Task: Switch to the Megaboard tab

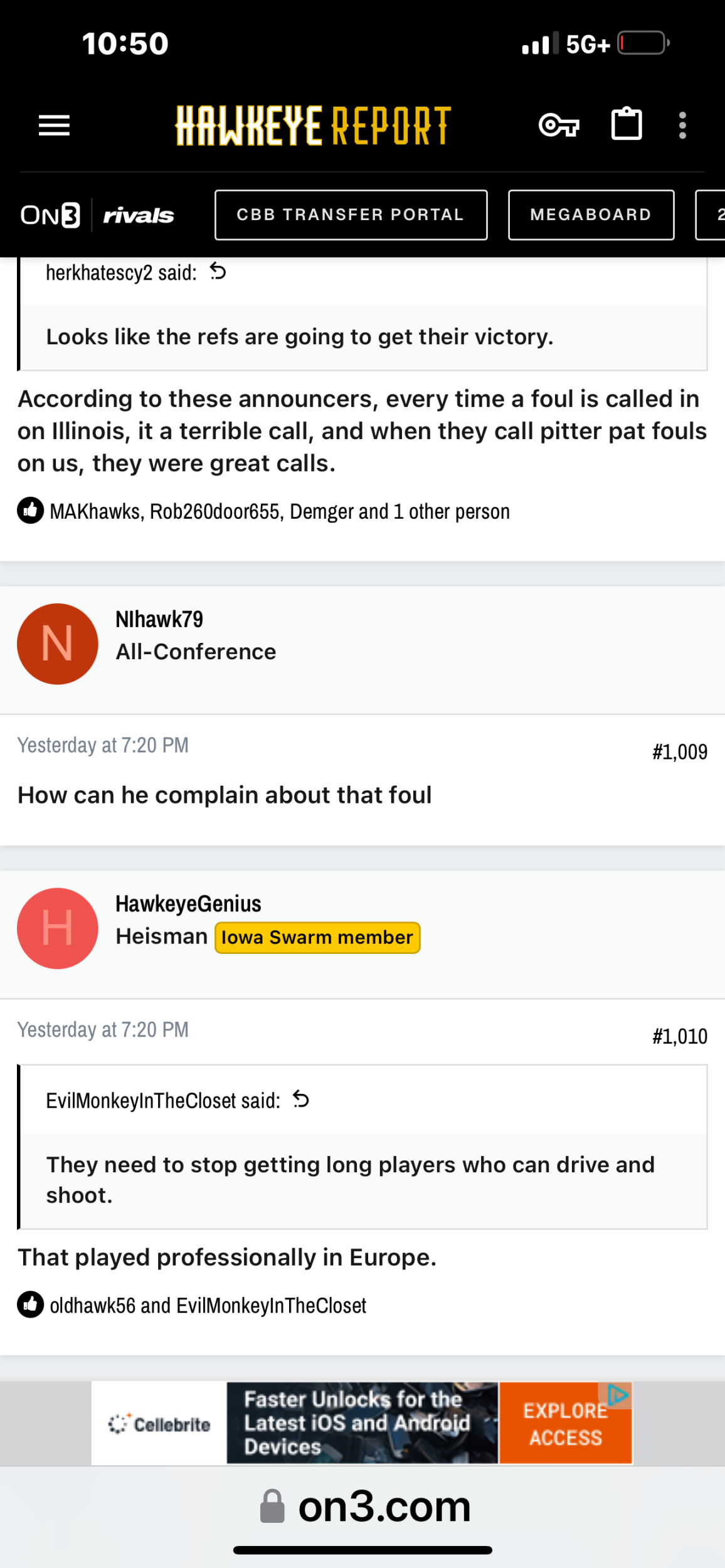Action: [x=591, y=215]
